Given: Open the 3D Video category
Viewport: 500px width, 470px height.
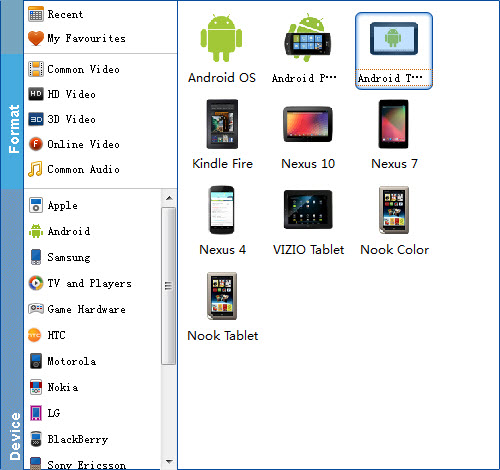Looking at the screenshot, I should tap(100, 119).
